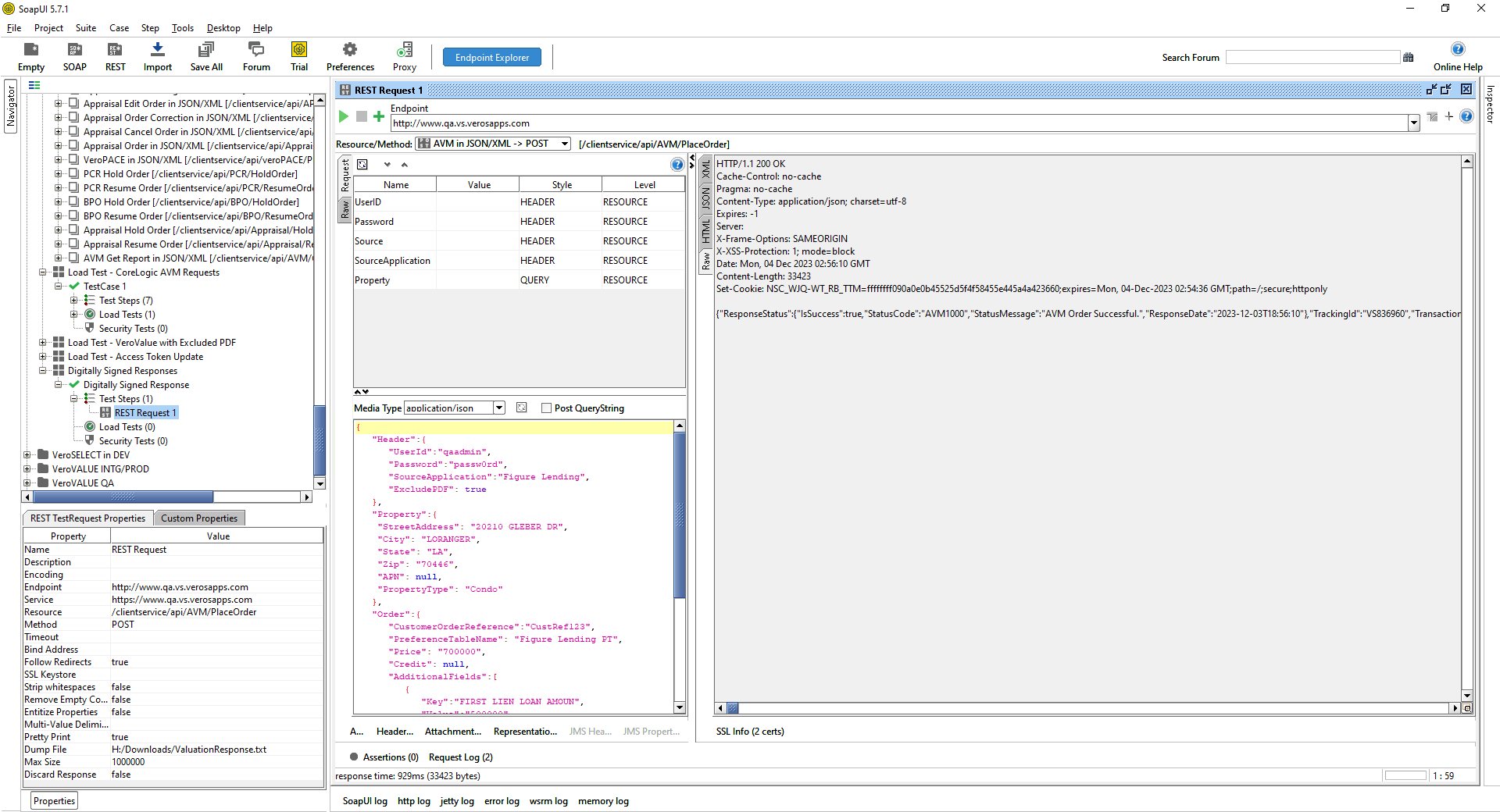This screenshot has width=1500, height=812.
Task: Open the Media Type dropdown
Action: point(499,408)
